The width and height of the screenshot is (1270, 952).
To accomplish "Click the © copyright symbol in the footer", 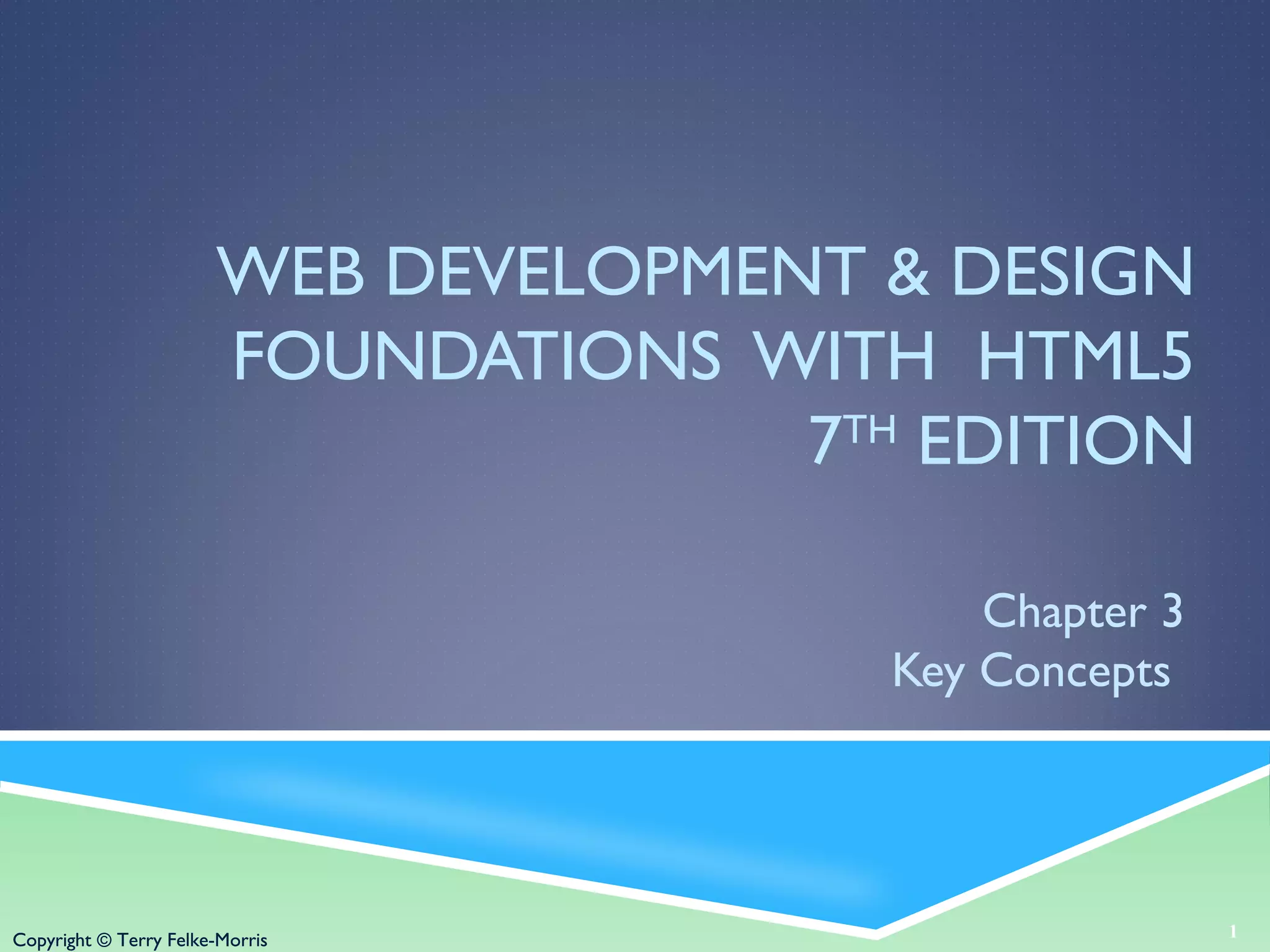I will click(x=104, y=940).
